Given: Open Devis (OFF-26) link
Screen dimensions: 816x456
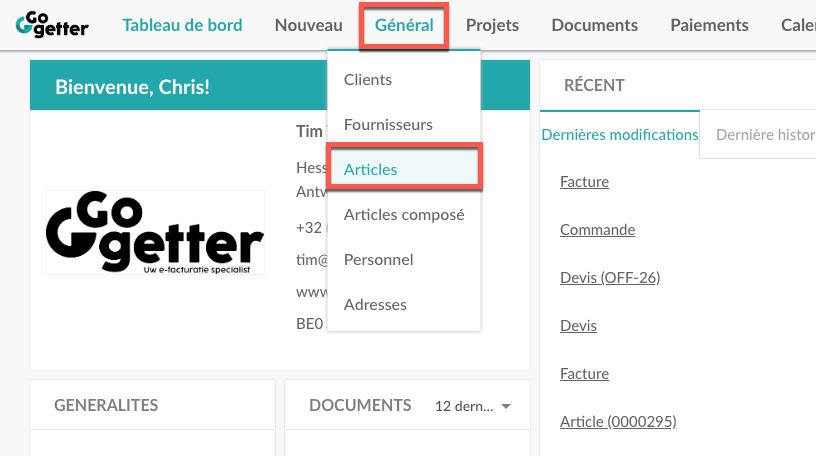Looking at the screenshot, I should click(x=610, y=277).
